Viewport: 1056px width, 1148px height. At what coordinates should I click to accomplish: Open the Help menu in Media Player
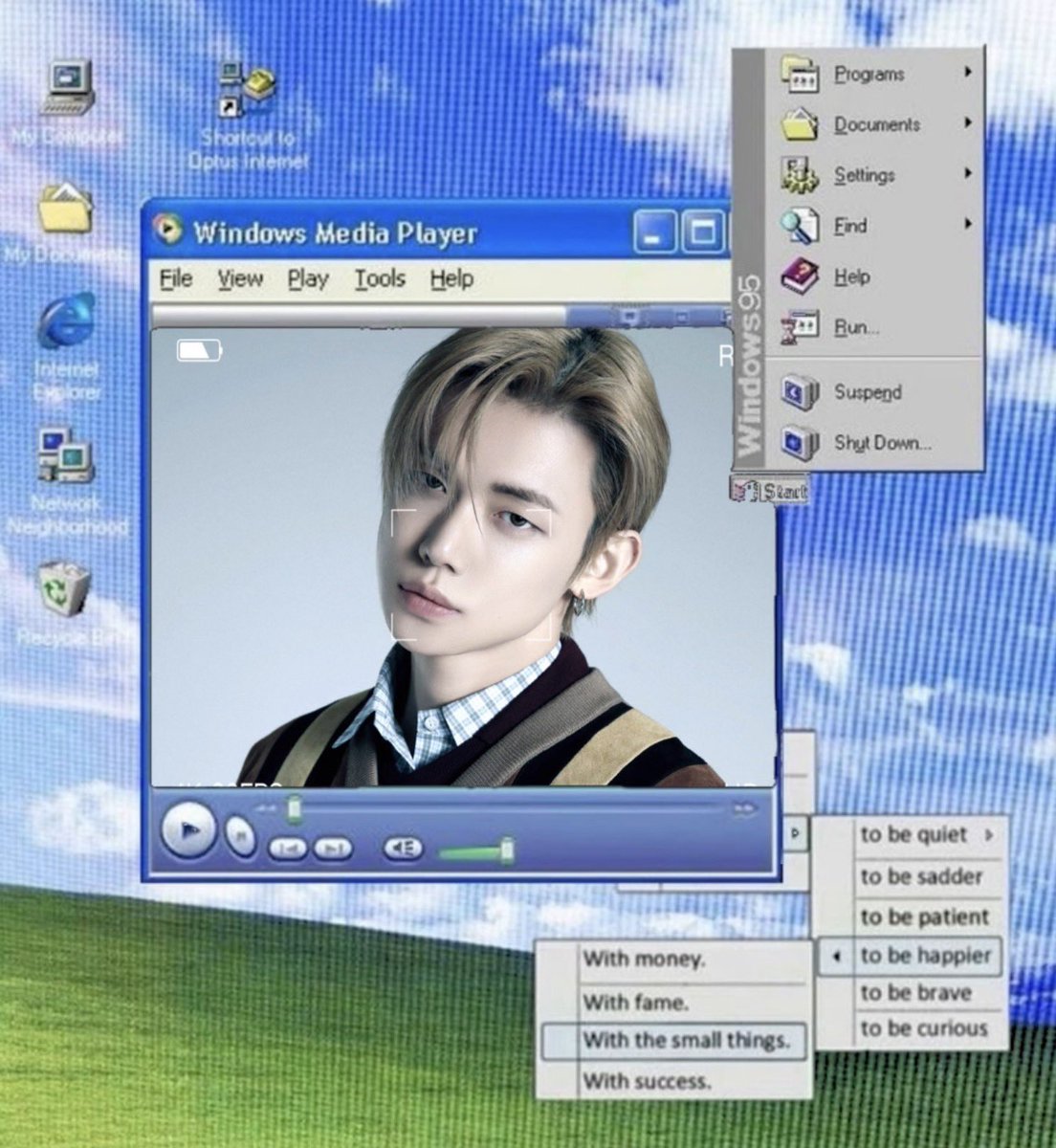(451, 278)
